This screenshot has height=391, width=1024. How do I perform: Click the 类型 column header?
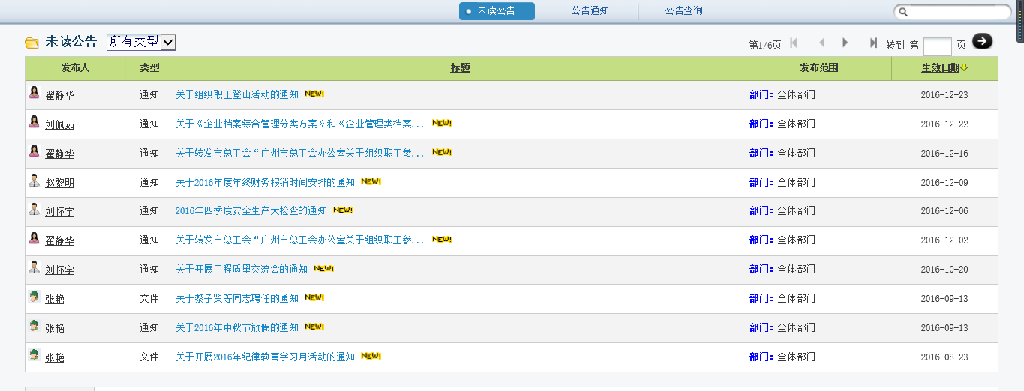[149, 68]
